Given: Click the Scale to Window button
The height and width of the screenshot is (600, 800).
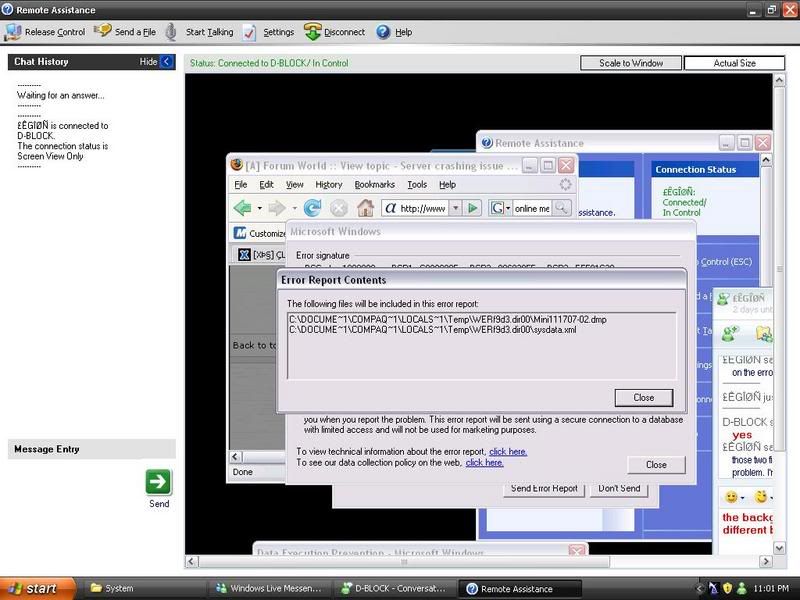Looking at the screenshot, I should point(631,63).
